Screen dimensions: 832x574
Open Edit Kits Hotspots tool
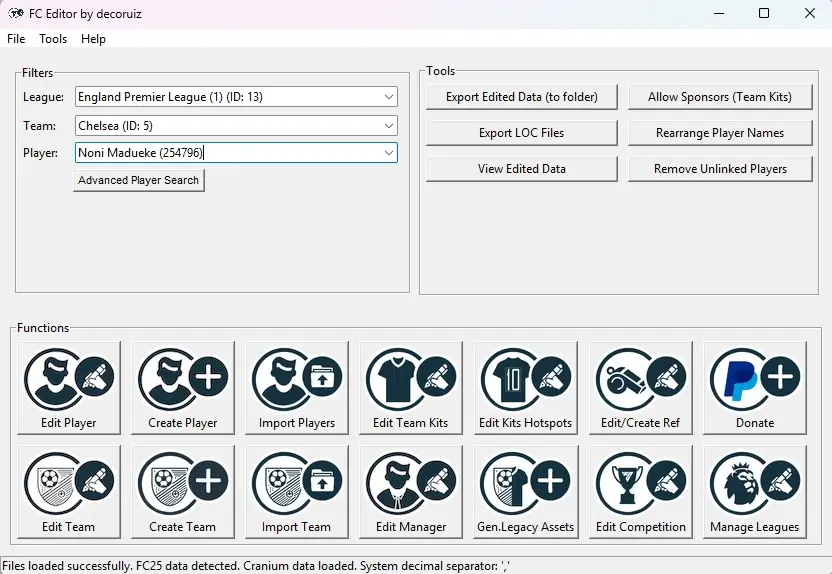525,388
